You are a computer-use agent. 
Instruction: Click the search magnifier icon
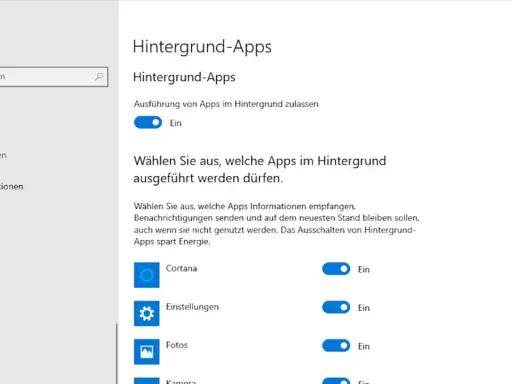tap(99, 77)
